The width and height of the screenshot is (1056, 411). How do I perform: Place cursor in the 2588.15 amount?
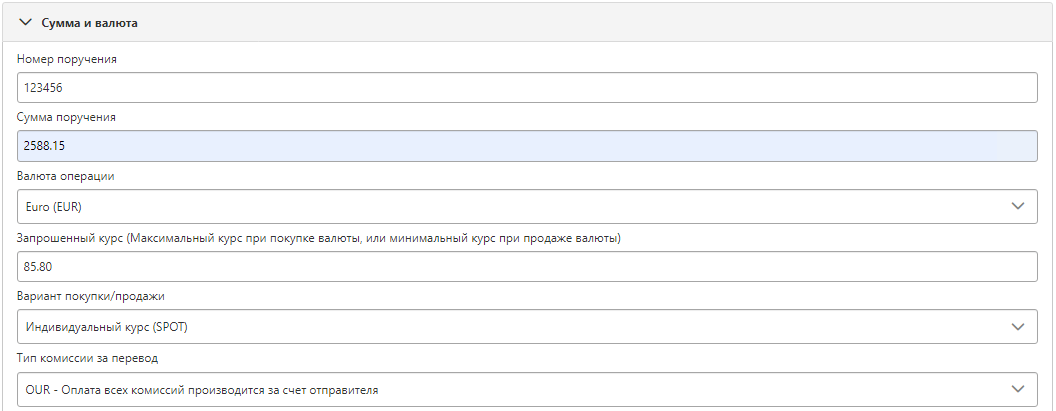click(44, 146)
